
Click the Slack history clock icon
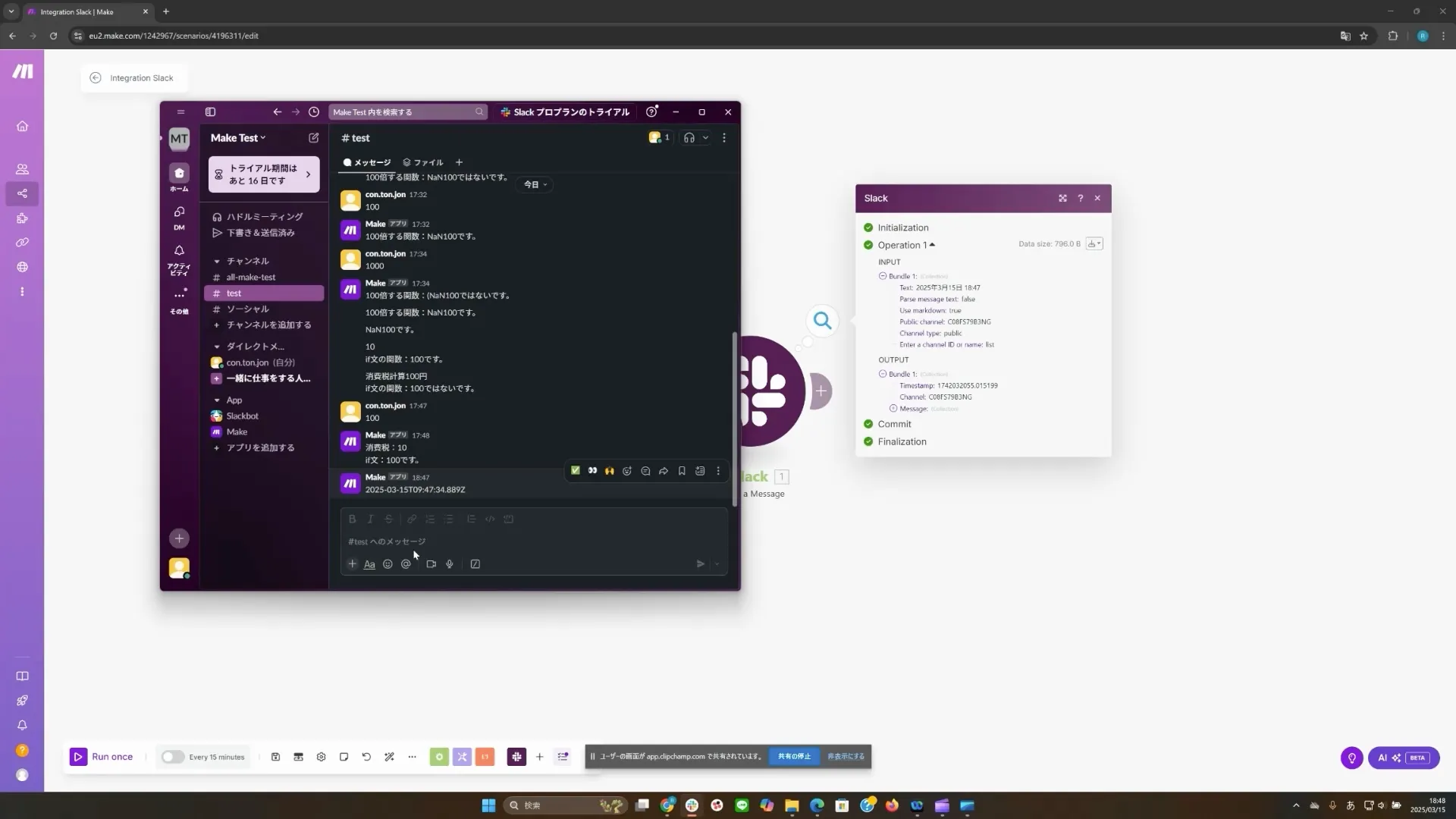314,112
